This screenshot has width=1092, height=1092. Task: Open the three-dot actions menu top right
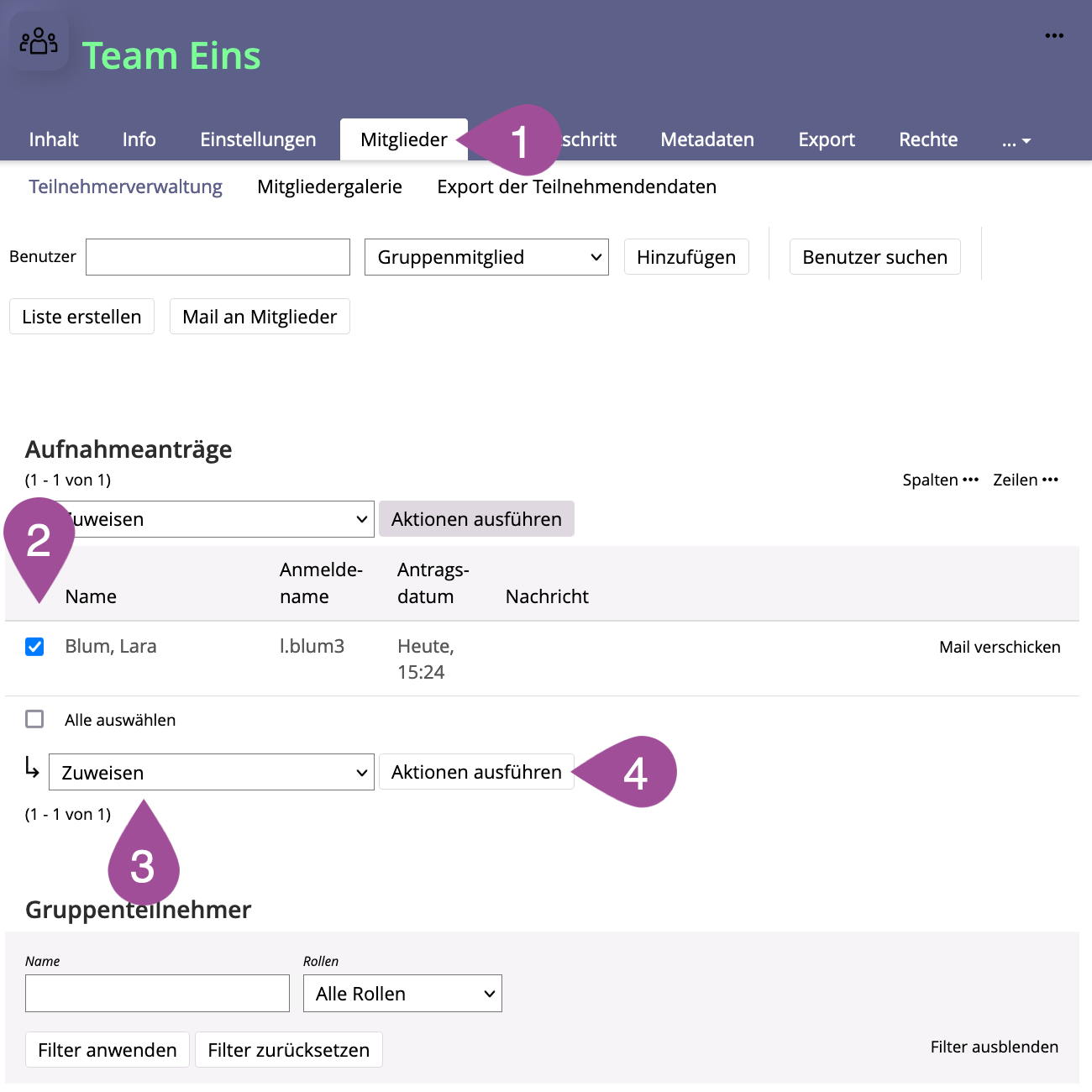pyautogui.click(x=1054, y=36)
